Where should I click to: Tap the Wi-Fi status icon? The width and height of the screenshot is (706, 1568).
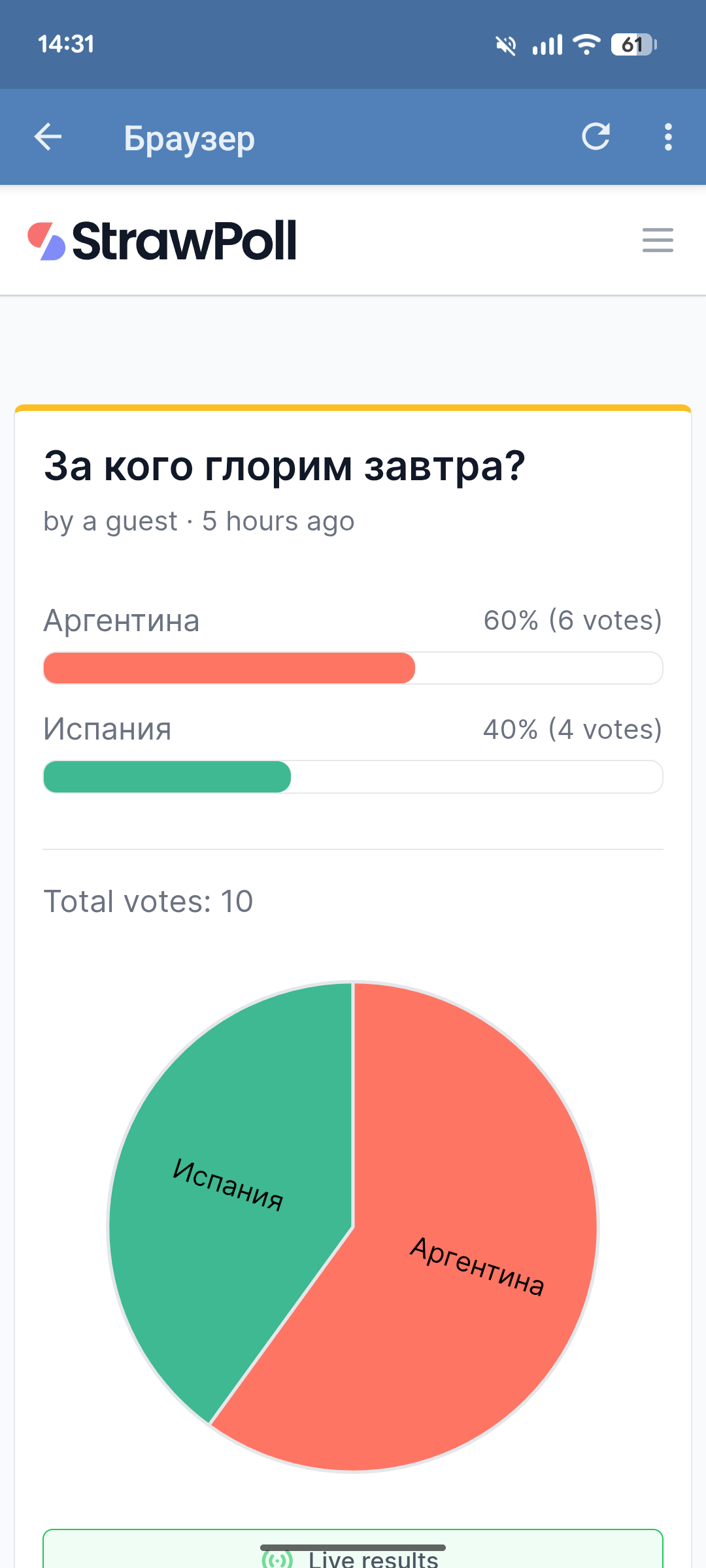[586, 44]
